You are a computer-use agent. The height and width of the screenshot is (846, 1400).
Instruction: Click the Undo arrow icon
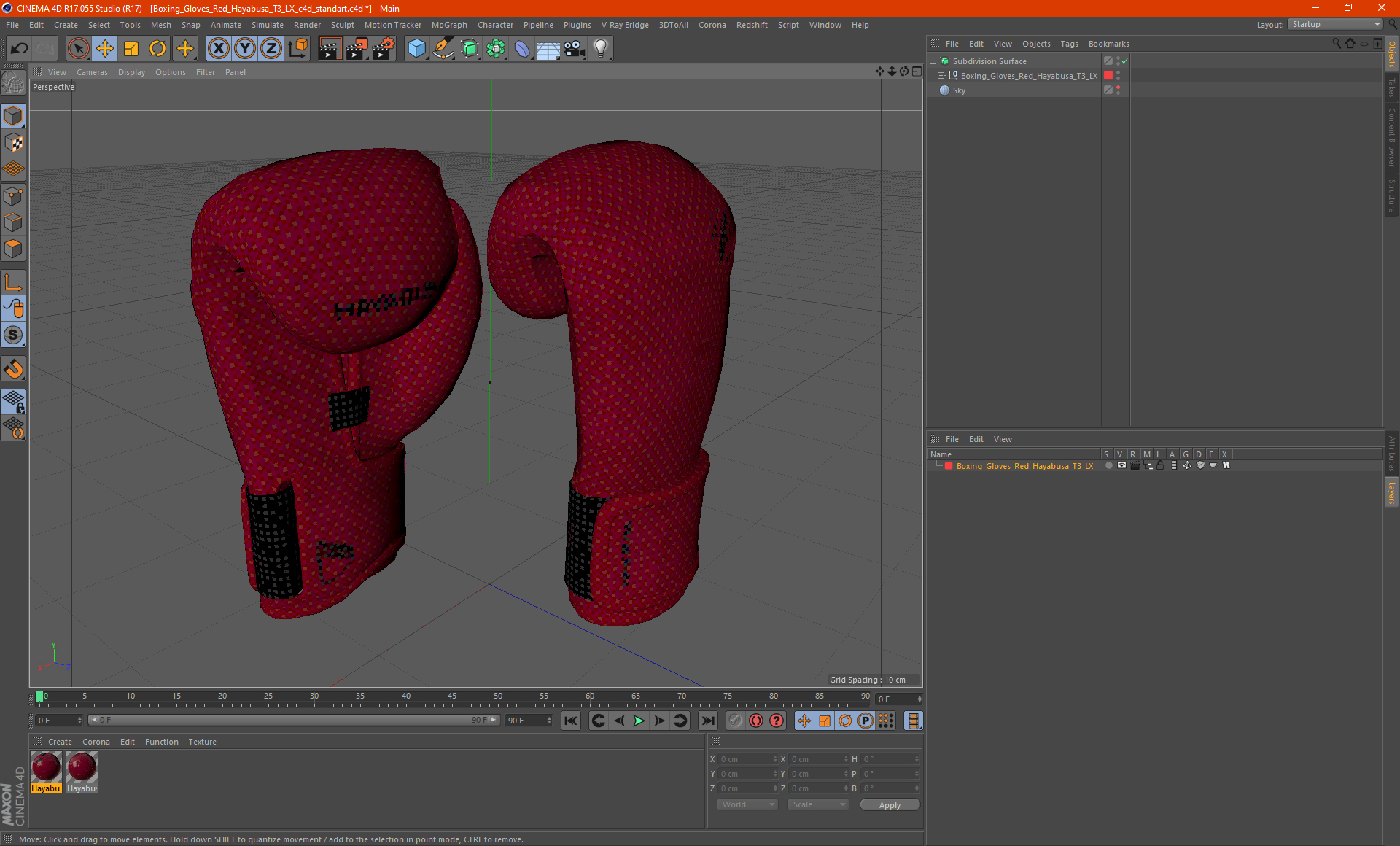pos(20,48)
